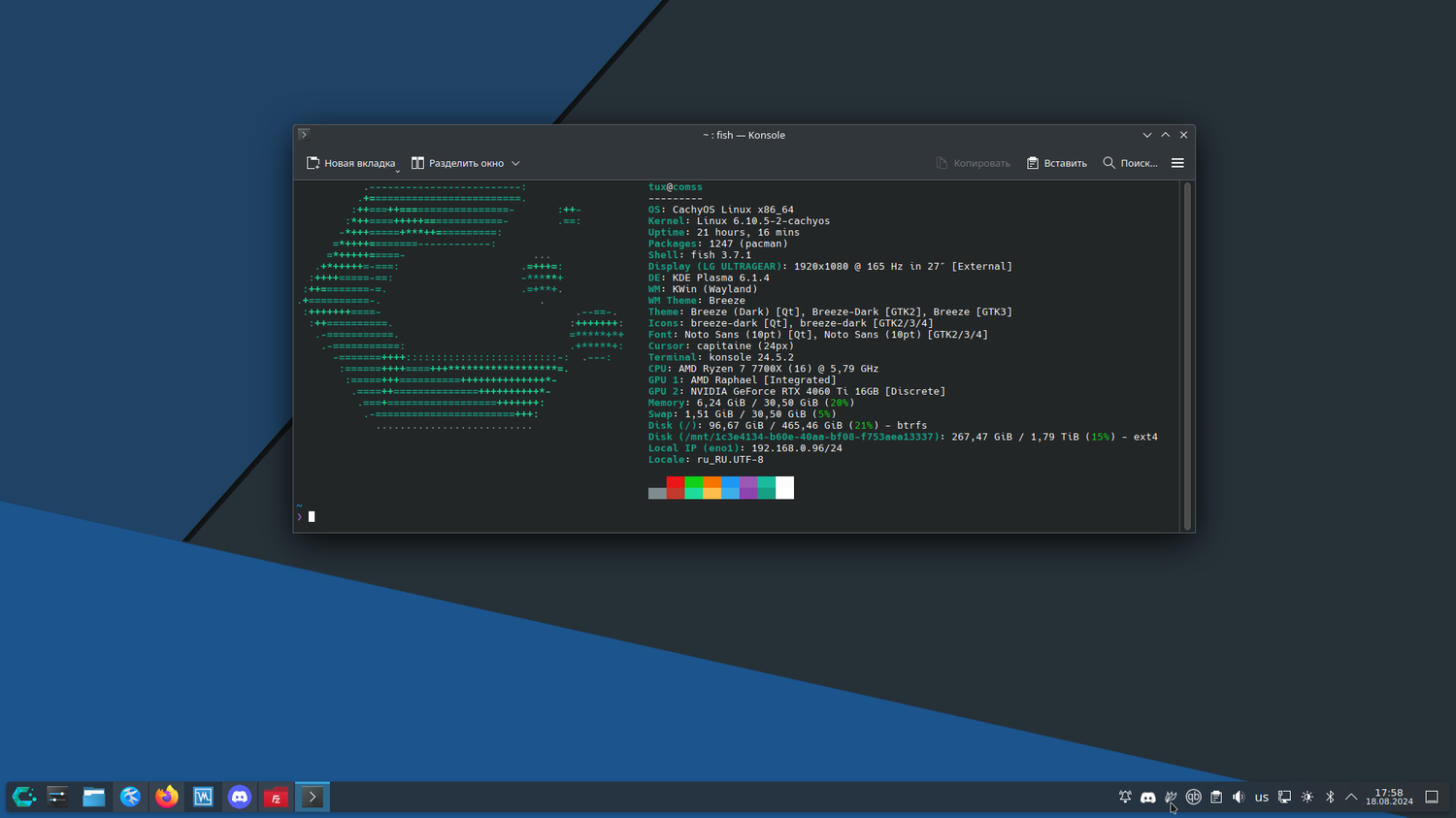Click the 'Swap: 1,51 GiB / 30,50 GiB' line
Image resolution: width=1456 pixels, height=818 pixels.
pos(743,414)
